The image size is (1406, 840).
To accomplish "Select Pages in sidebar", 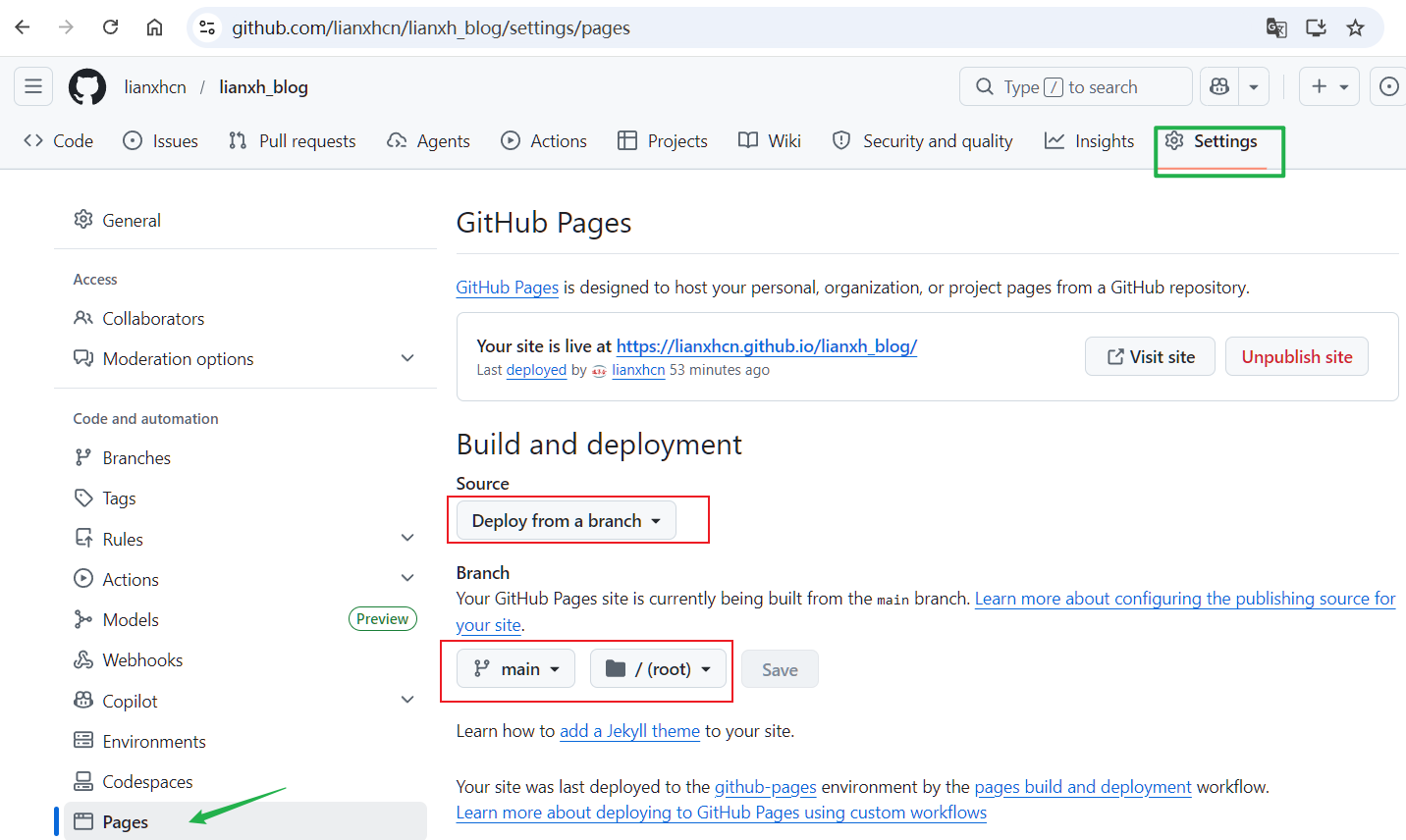I will 245,821.
